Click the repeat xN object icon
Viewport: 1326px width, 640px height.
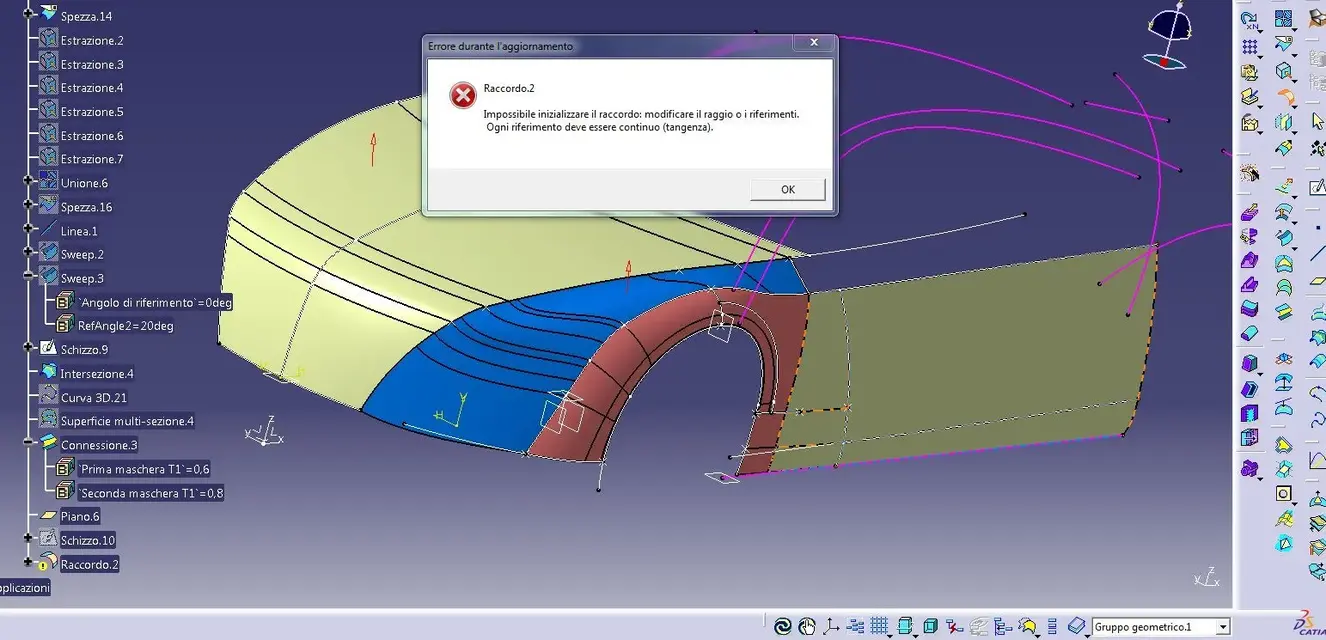[x=1250, y=20]
